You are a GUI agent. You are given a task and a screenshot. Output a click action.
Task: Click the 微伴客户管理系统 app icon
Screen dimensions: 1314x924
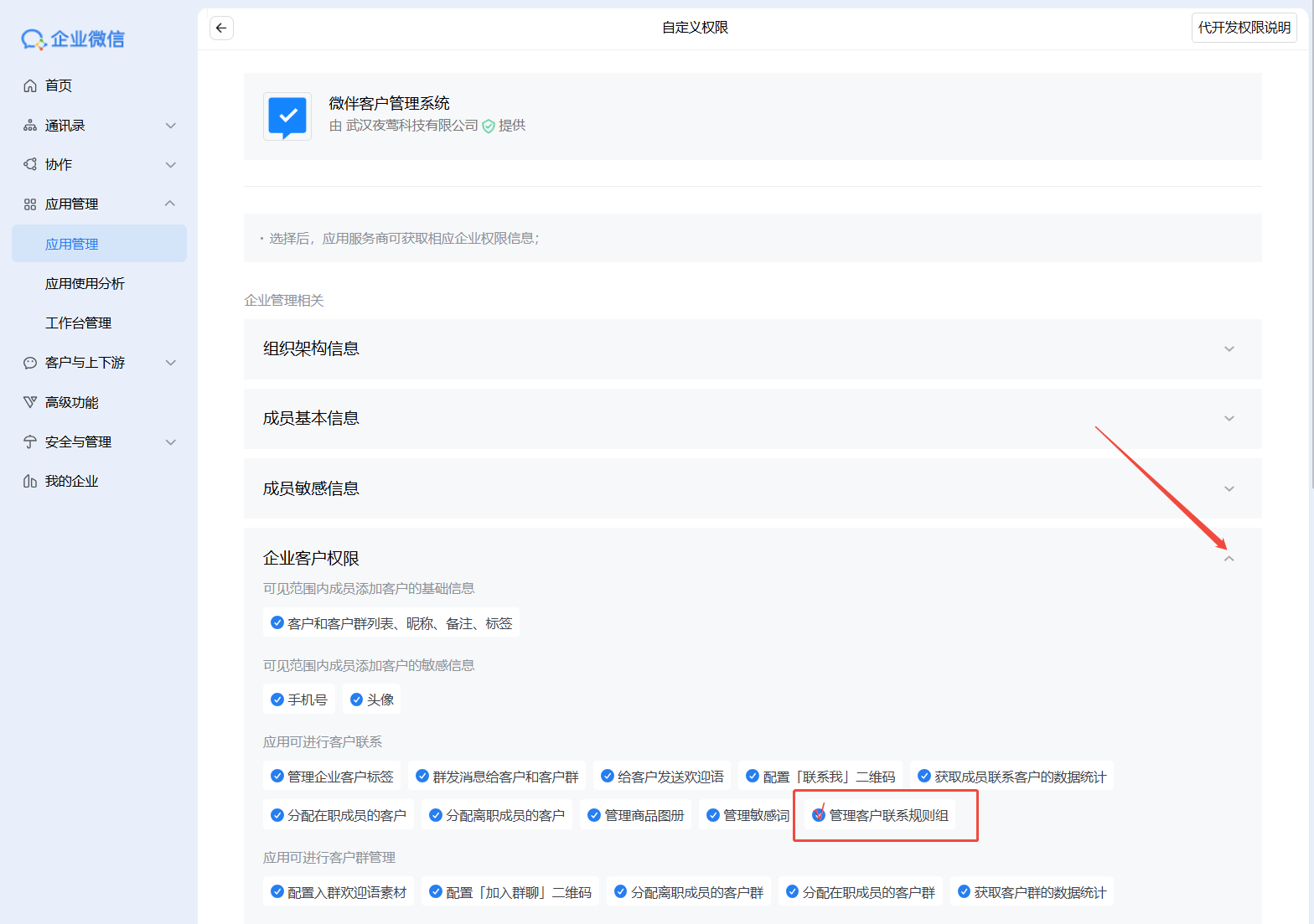[287, 116]
